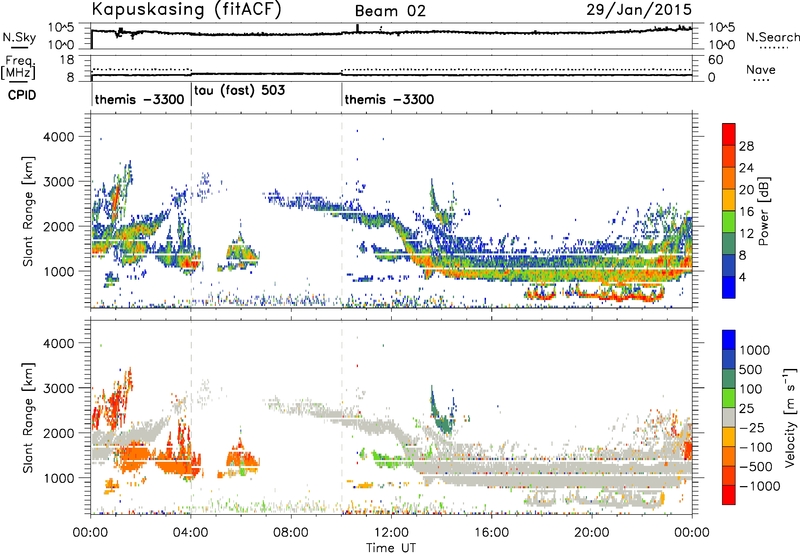Click the 'CPID' row label
The image size is (800, 554).
coord(22,95)
